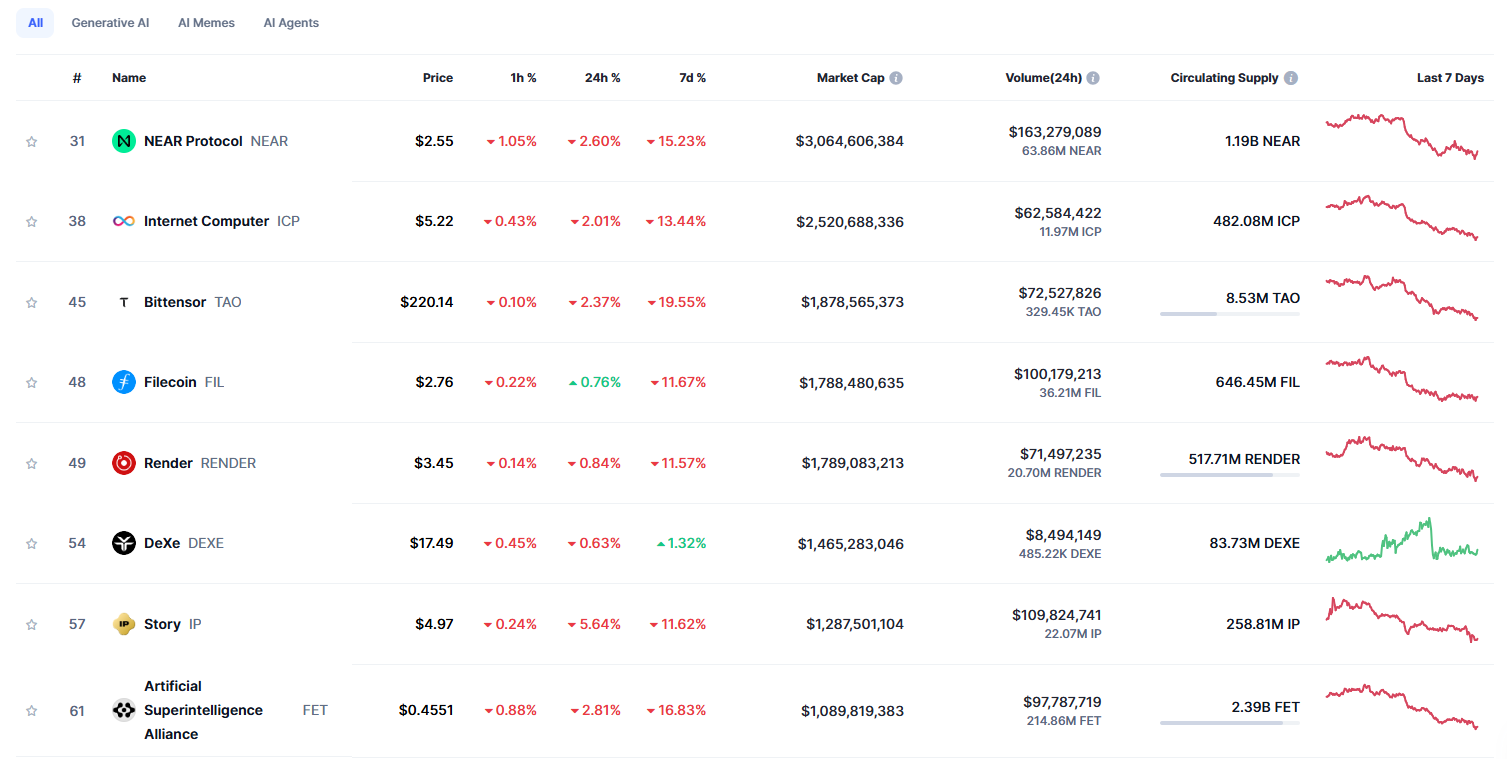The height and width of the screenshot is (759, 1507).
Task: Click FET circulating supply progress bar
Action: [x=1230, y=723]
